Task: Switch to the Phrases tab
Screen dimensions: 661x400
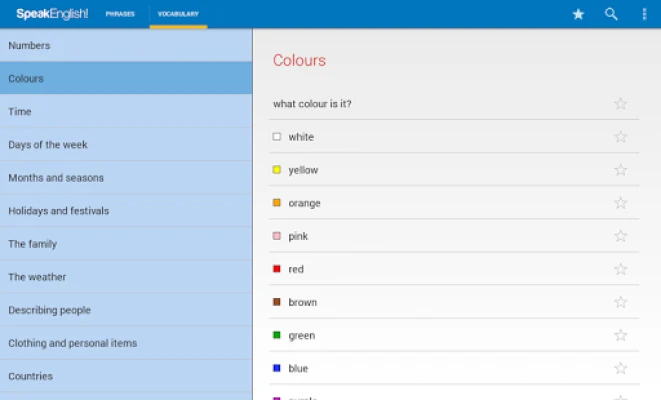Action: pyautogui.click(x=120, y=14)
